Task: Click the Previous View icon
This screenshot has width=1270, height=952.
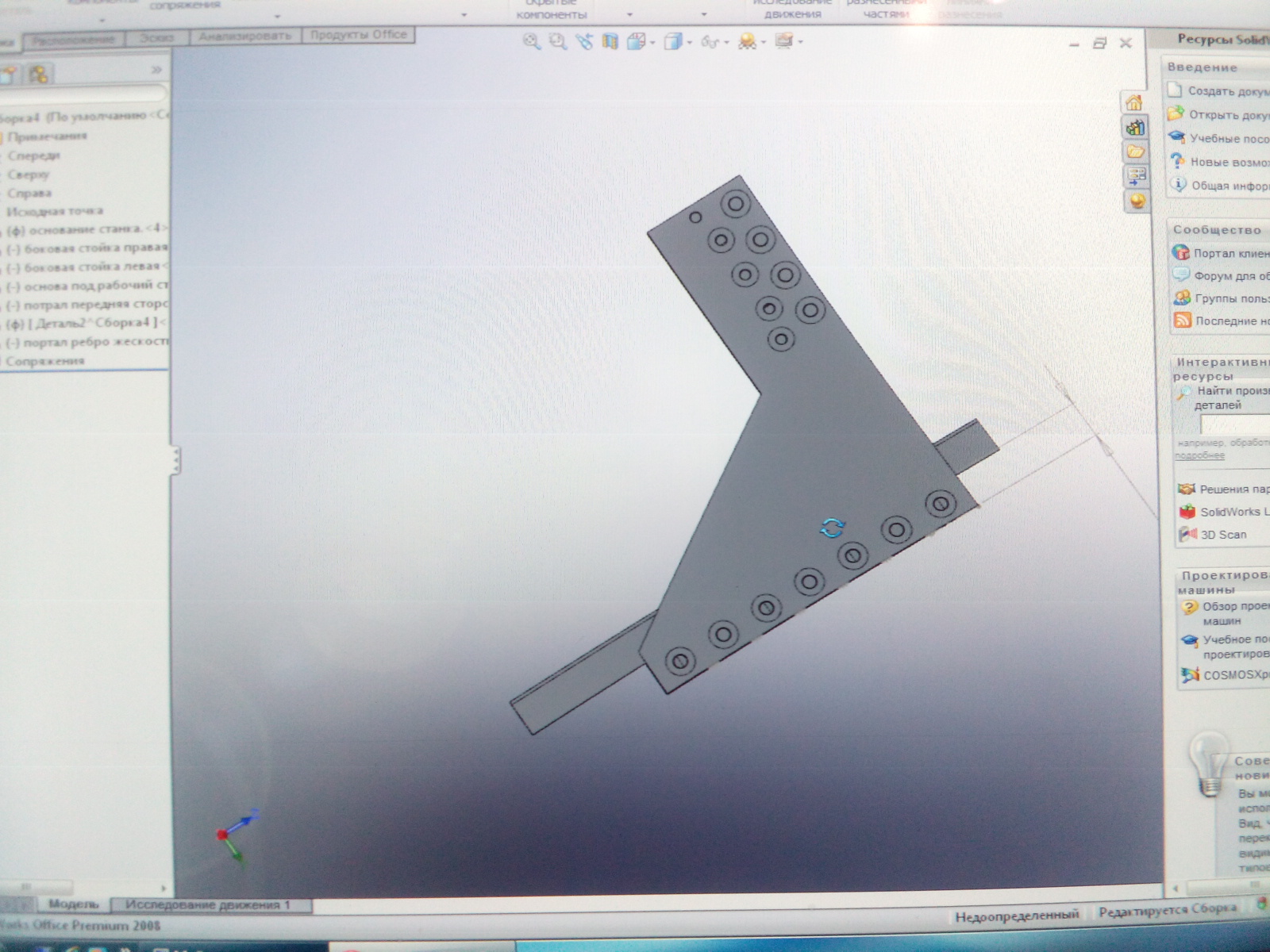Action: point(584,41)
